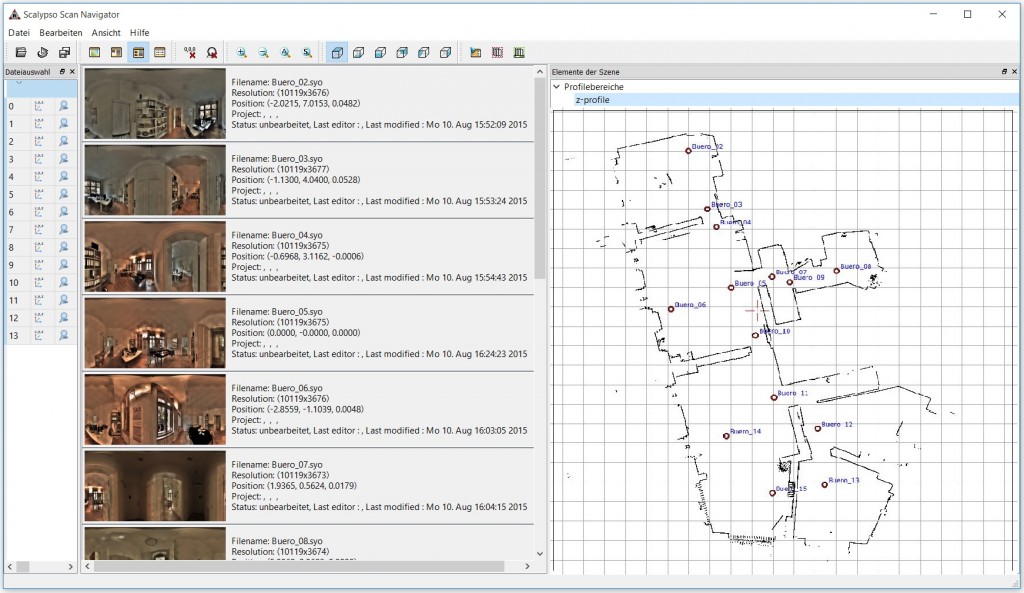Viewport: 1024px width, 593px height.
Task: Click the scan list vertical scrollbar thumb
Action: (x=539, y=180)
